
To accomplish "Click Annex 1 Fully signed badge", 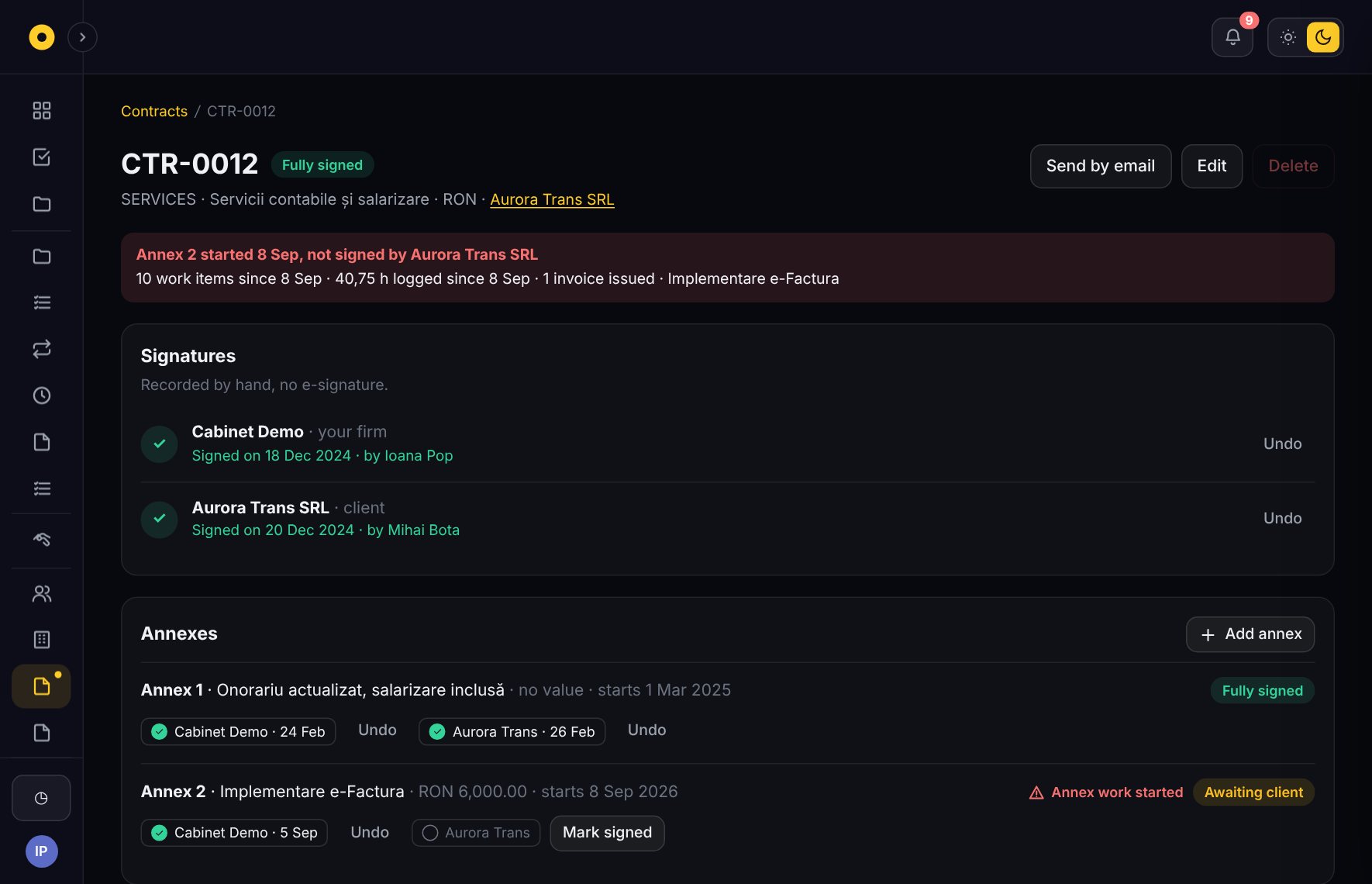I will click(1262, 691).
